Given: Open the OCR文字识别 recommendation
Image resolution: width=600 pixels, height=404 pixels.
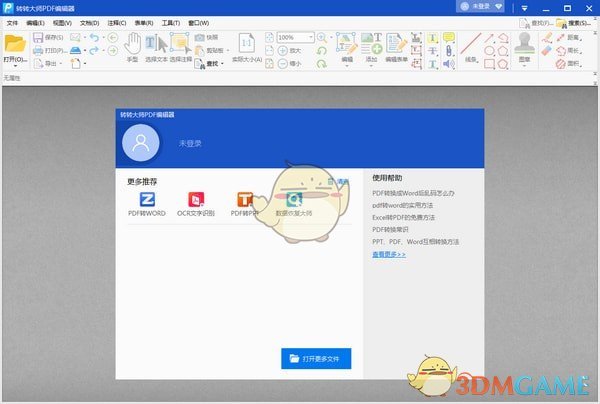Looking at the screenshot, I should [196, 204].
